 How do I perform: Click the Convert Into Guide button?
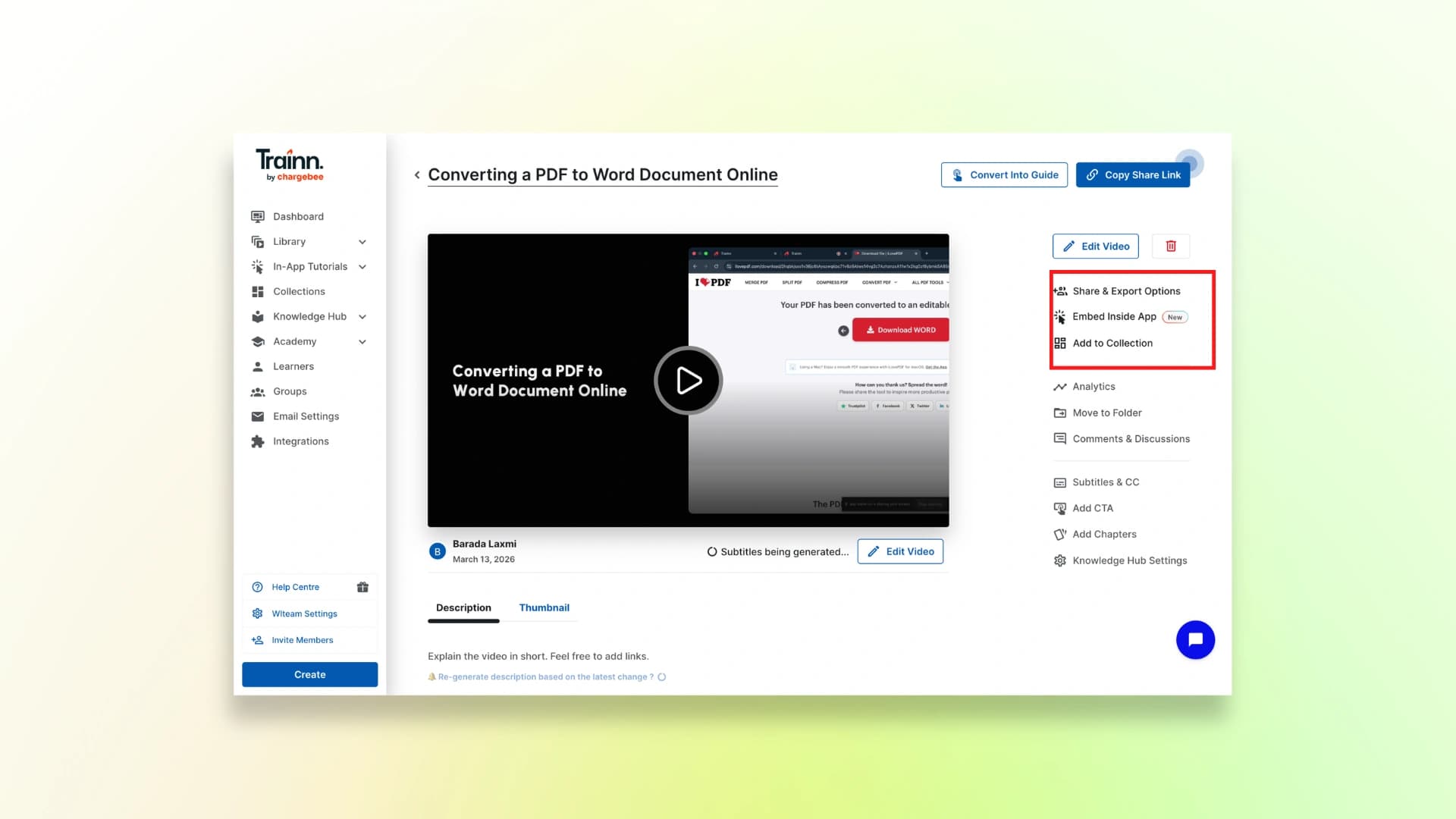1004,174
